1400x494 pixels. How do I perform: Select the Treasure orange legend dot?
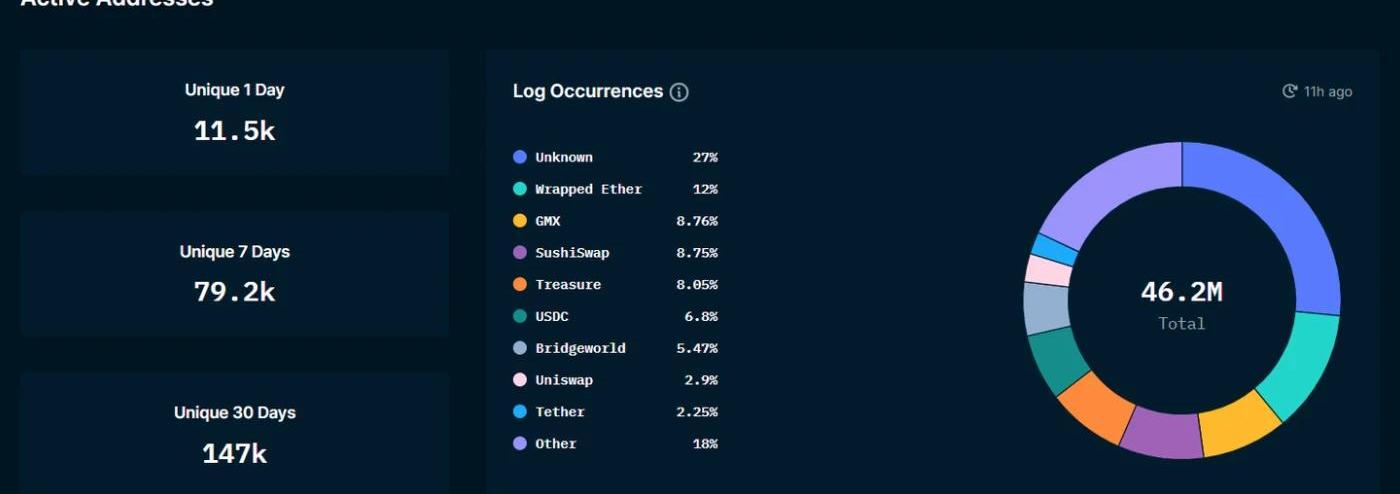click(x=520, y=285)
